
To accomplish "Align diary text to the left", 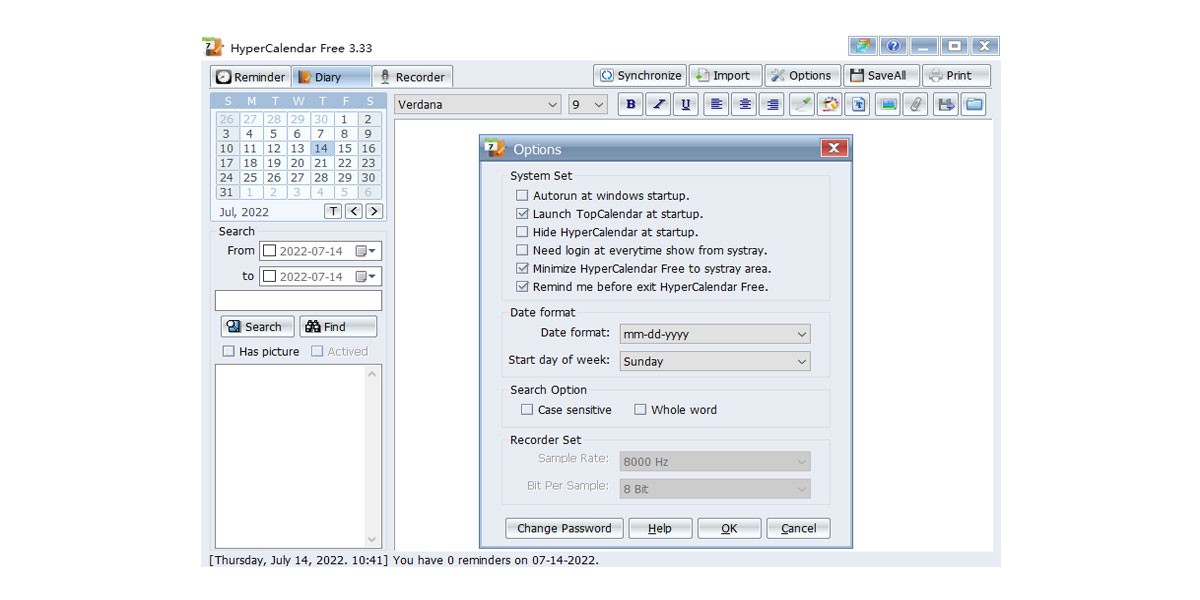I will coord(716,104).
